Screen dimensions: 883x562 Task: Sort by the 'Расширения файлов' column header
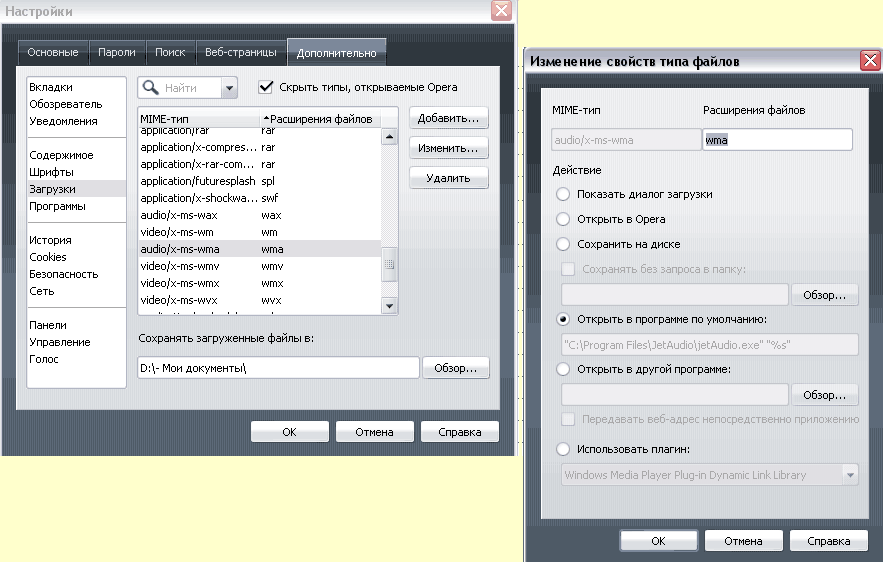pos(320,119)
